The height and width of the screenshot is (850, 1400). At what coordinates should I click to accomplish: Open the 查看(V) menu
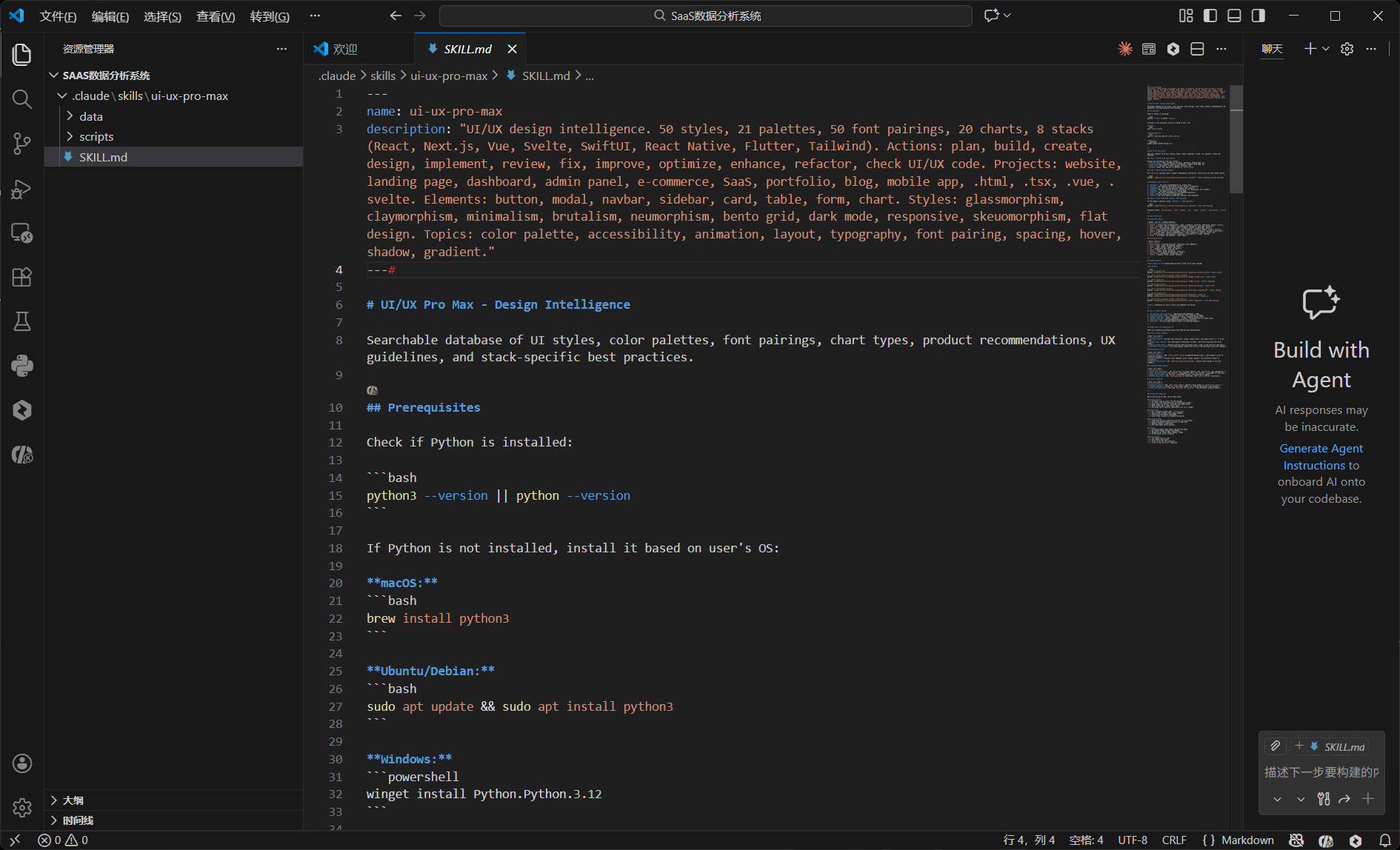pyautogui.click(x=216, y=16)
